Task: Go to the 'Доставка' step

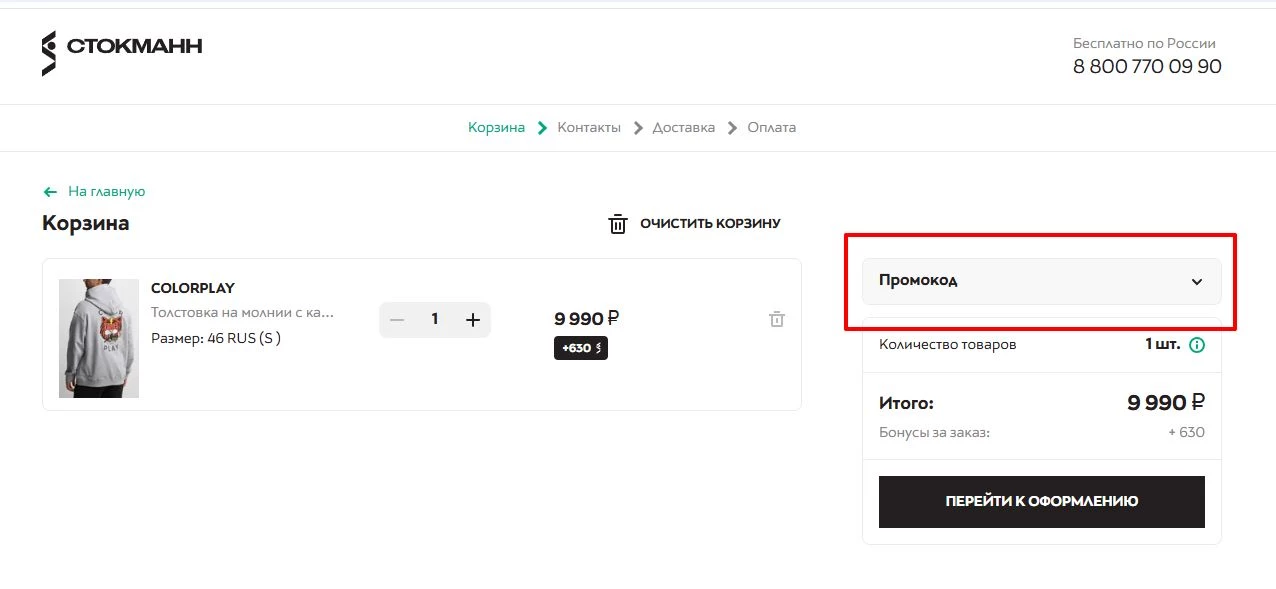Action: click(683, 127)
